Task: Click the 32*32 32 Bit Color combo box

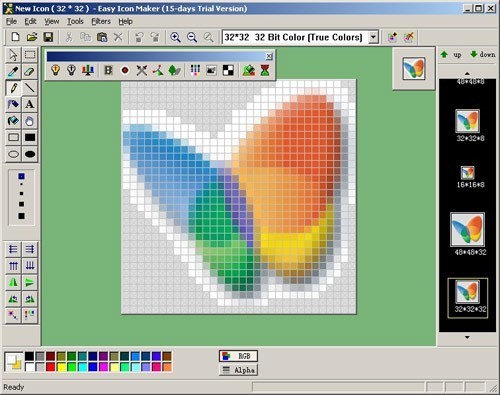Action: (x=300, y=37)
